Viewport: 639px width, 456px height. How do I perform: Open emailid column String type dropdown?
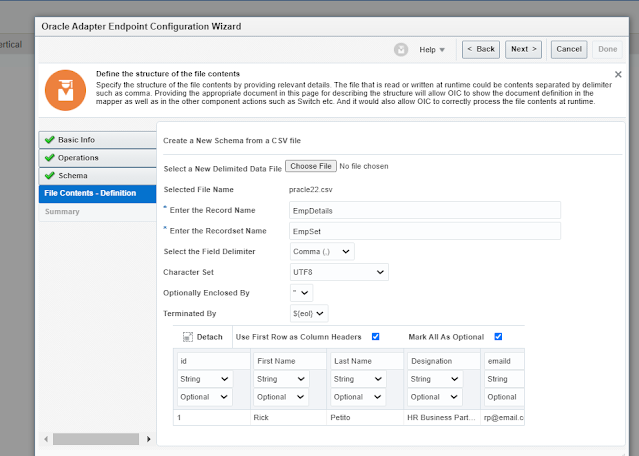504,379
